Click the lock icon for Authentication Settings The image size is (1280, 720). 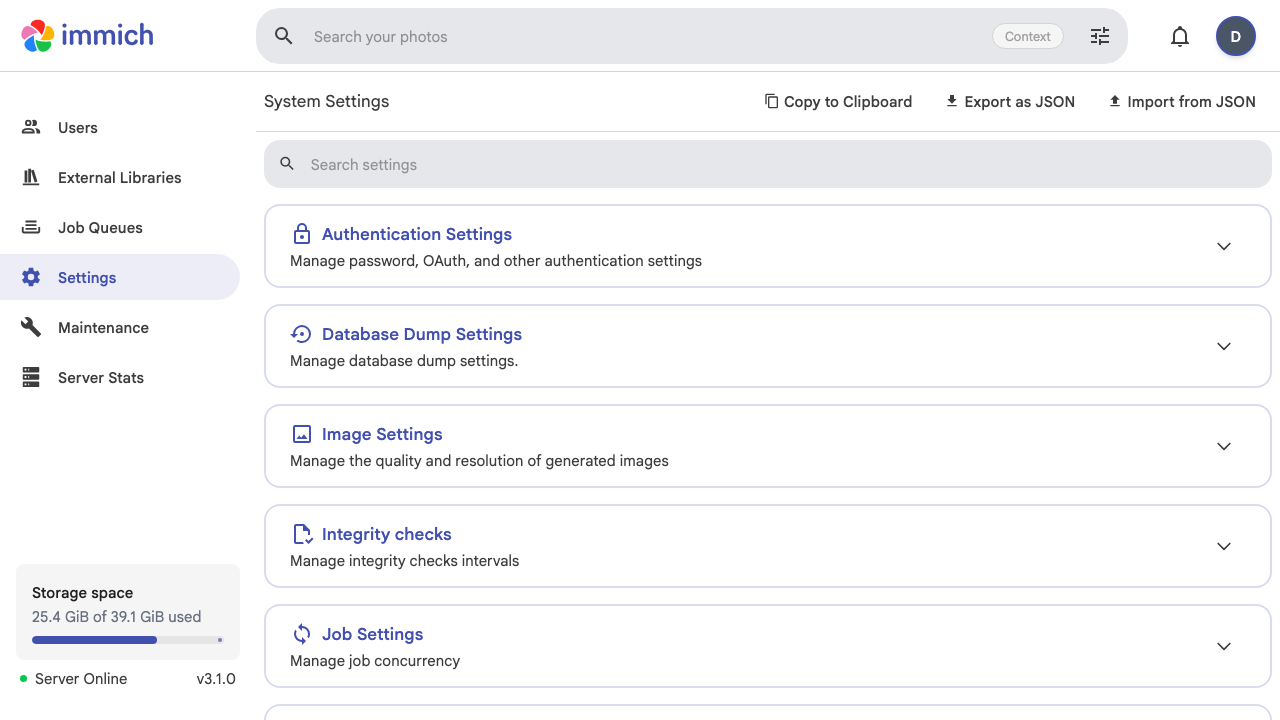(x=301, y=234)
